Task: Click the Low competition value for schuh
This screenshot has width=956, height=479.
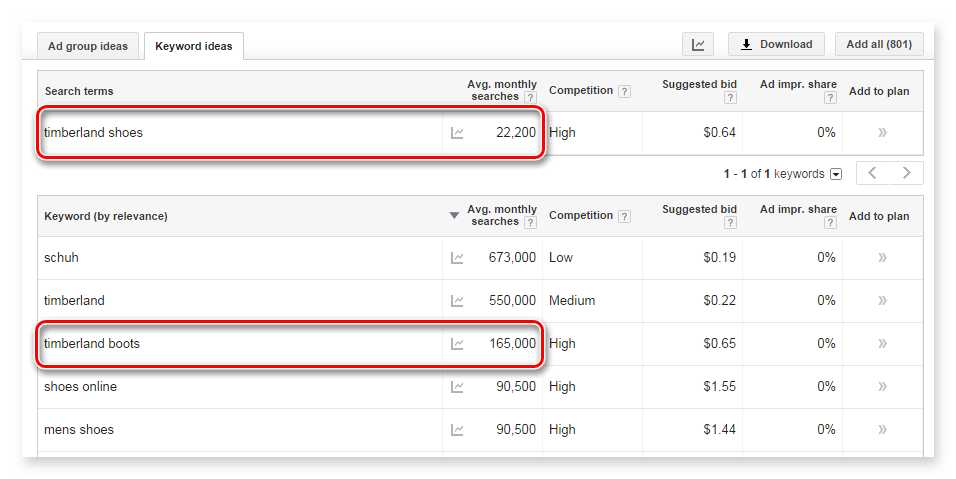Action: (561, 258)
